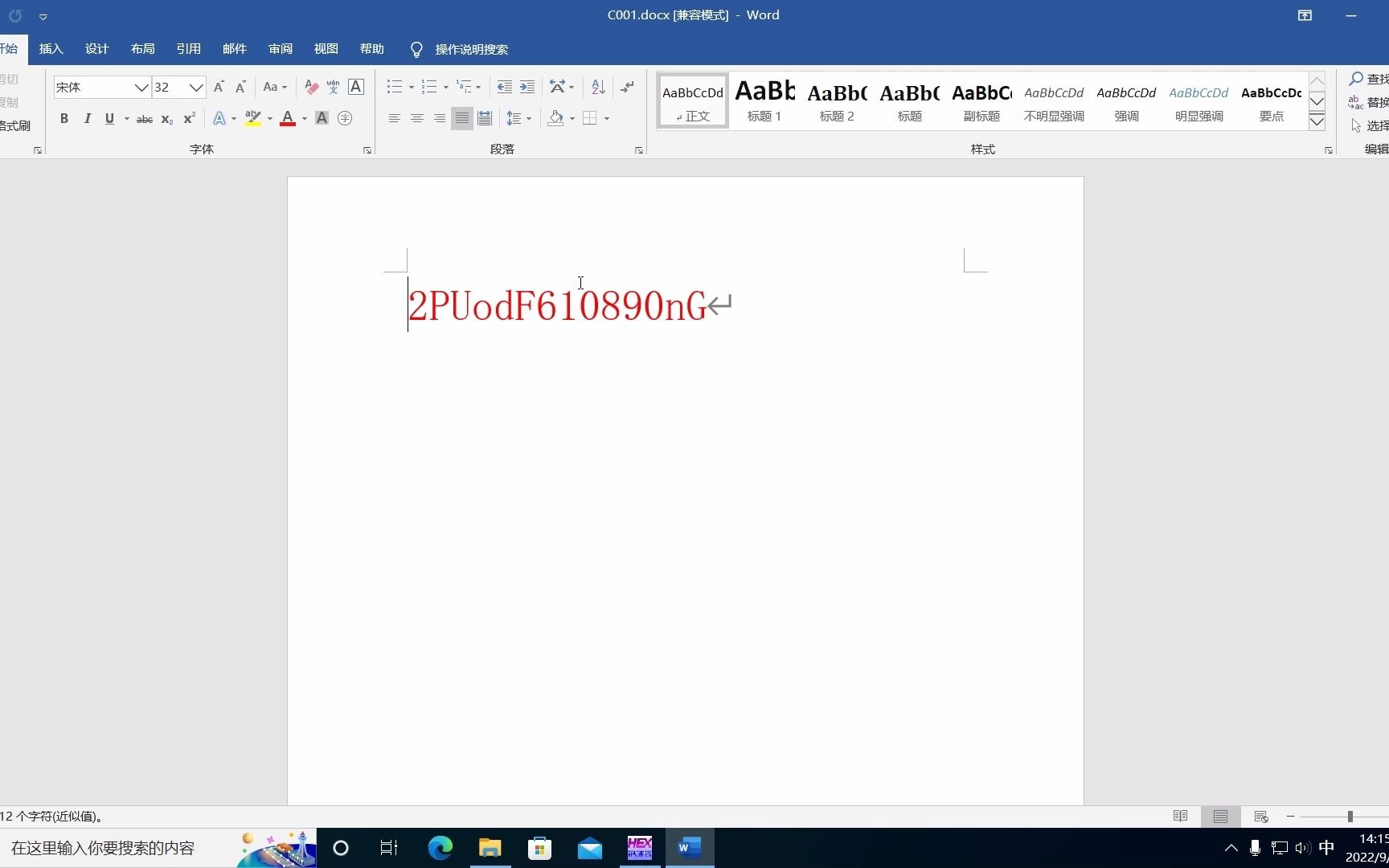Open Microsoft Store from the taskbar
This screenshot has height=868, width=1389.
point(539,848)
